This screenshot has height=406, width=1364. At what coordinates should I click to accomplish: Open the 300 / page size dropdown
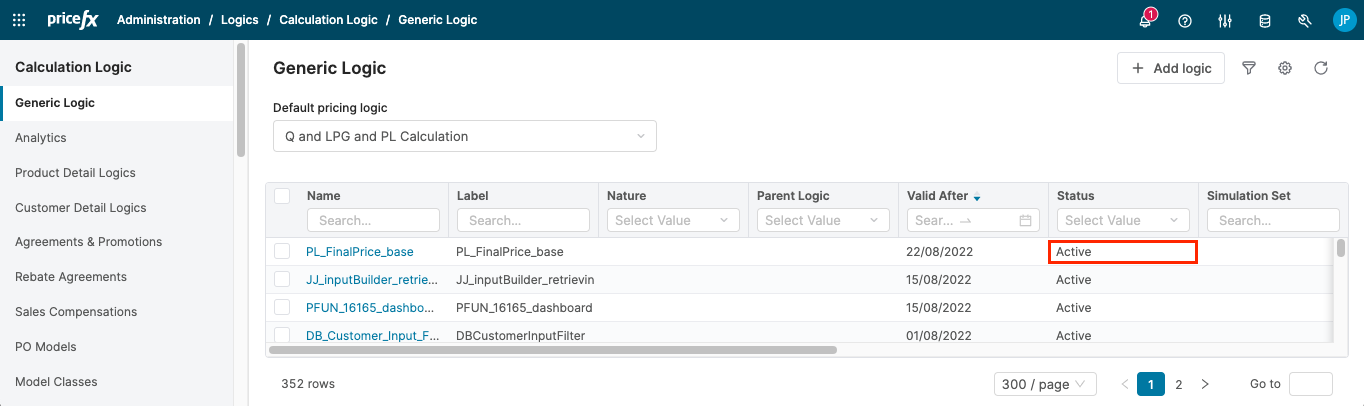pyautogui.click(x=1045, y=384)
